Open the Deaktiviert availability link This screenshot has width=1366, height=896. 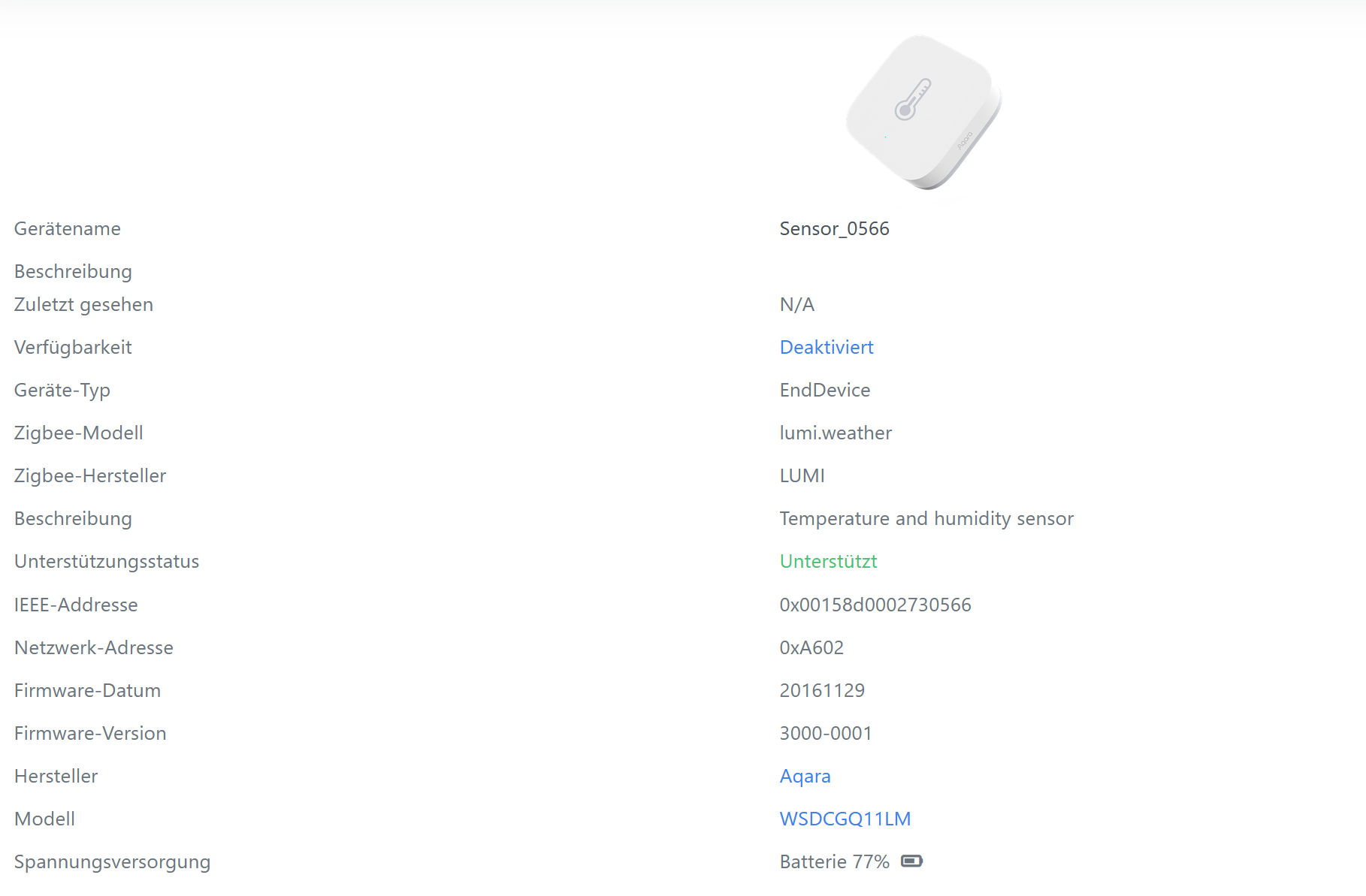(x=827, y=347)
